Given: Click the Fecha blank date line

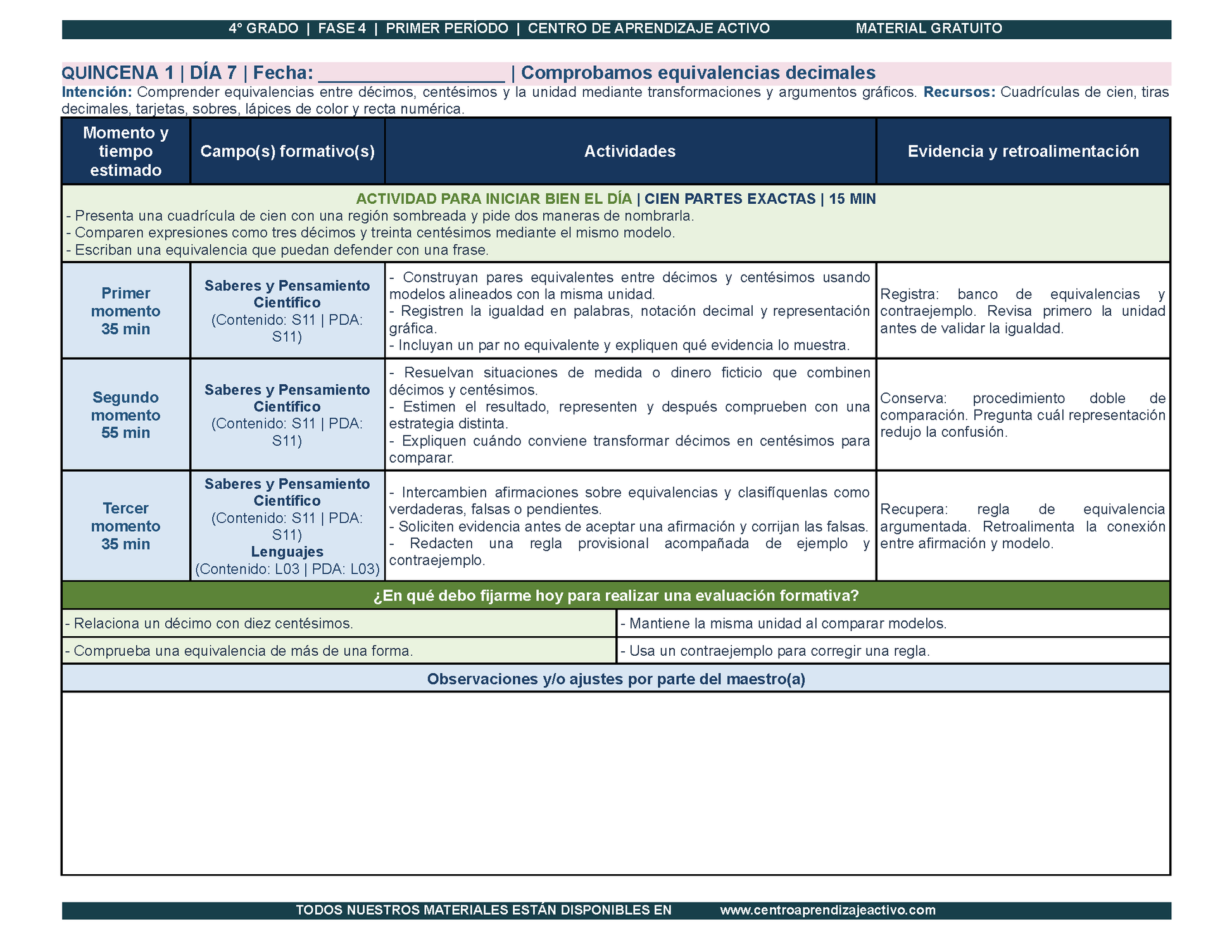Looking at the screenshot, I should pyautogui.click(x=412, y=74).
